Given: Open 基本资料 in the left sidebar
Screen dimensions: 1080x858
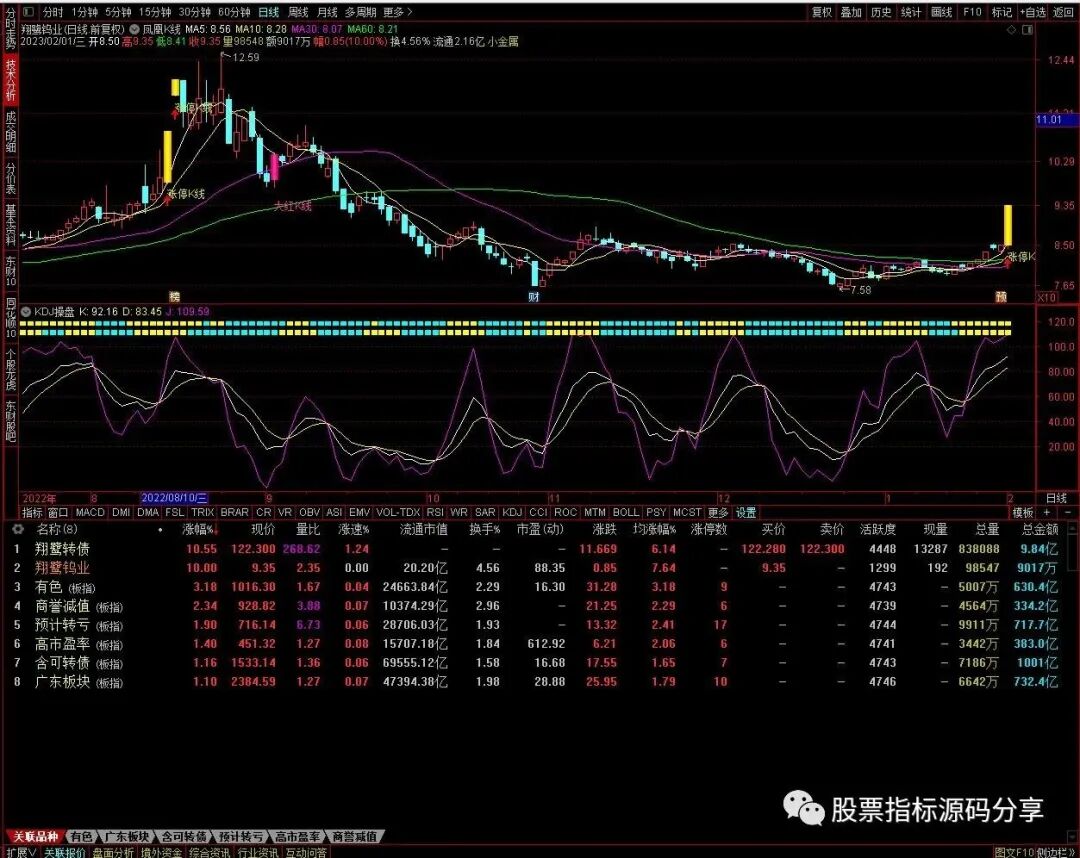Looking at the screenshot, I should coord(11,226).
